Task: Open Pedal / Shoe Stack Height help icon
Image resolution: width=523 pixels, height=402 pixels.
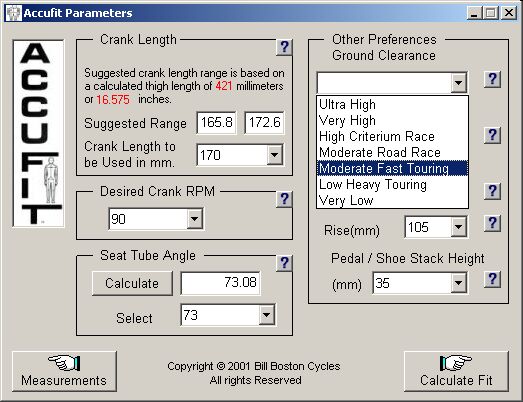Action: 492,279
